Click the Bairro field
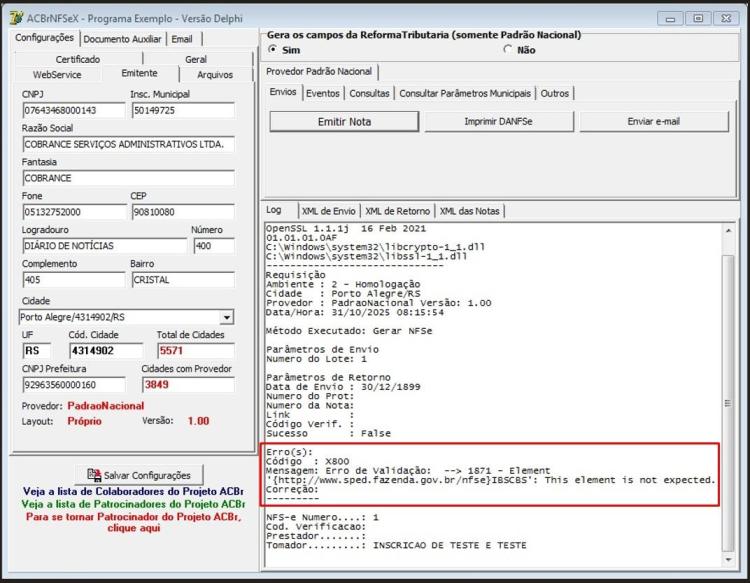The height and width of the screenshot is (583, 750). pyautogui.click(x=183, y=280)
